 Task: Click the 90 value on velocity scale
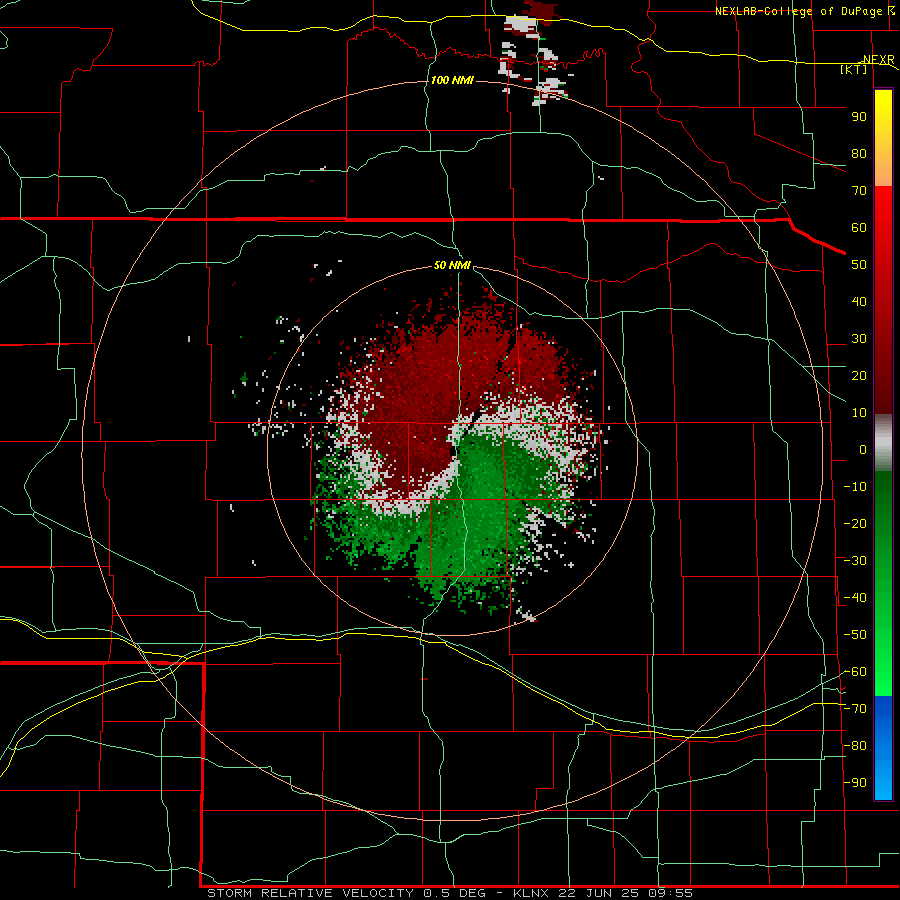[859, 117]
